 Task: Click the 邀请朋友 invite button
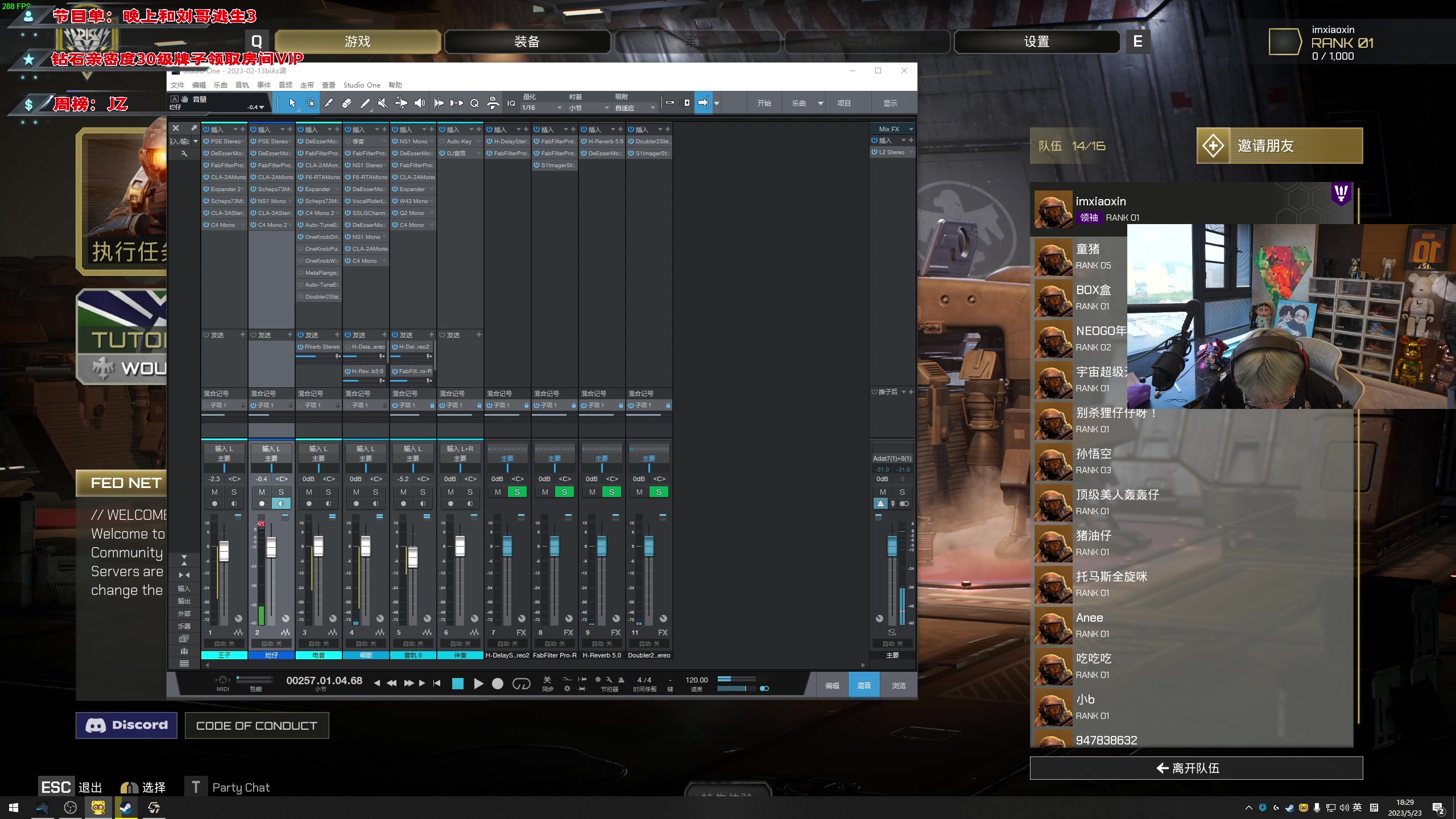pyautogui.click(x=1280, y=146)
